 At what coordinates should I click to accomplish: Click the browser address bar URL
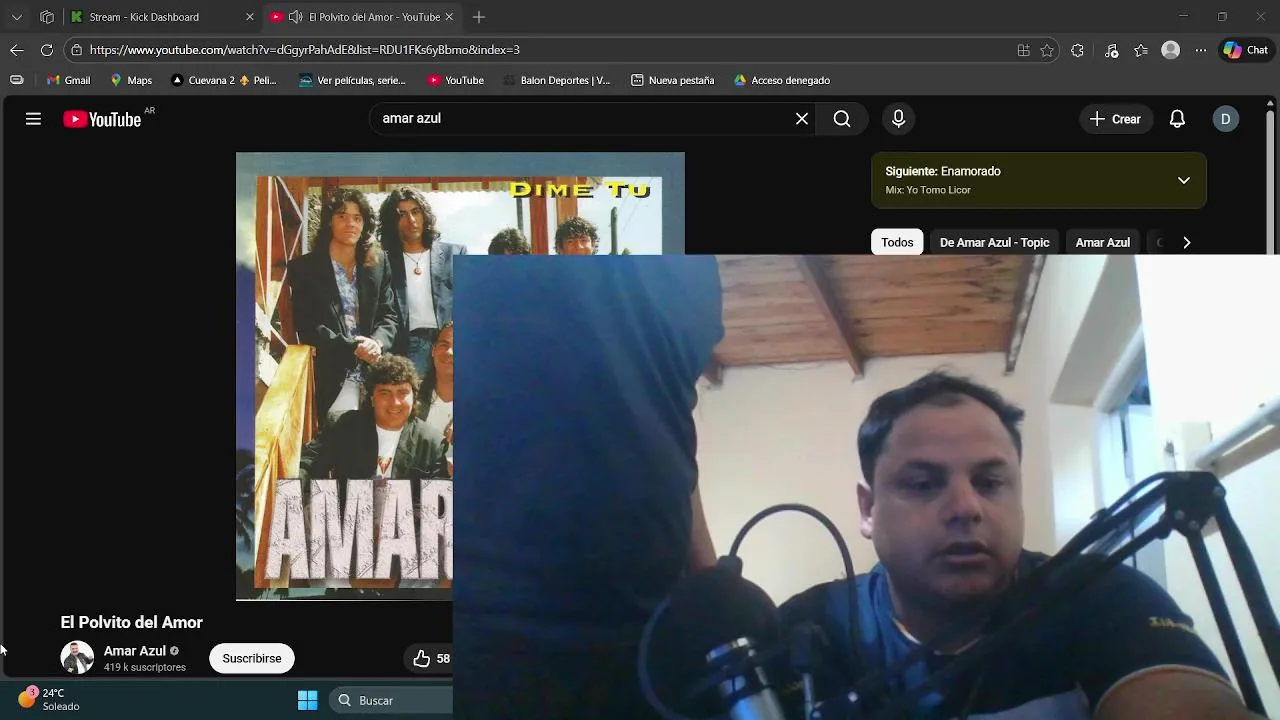click(304, 50)
